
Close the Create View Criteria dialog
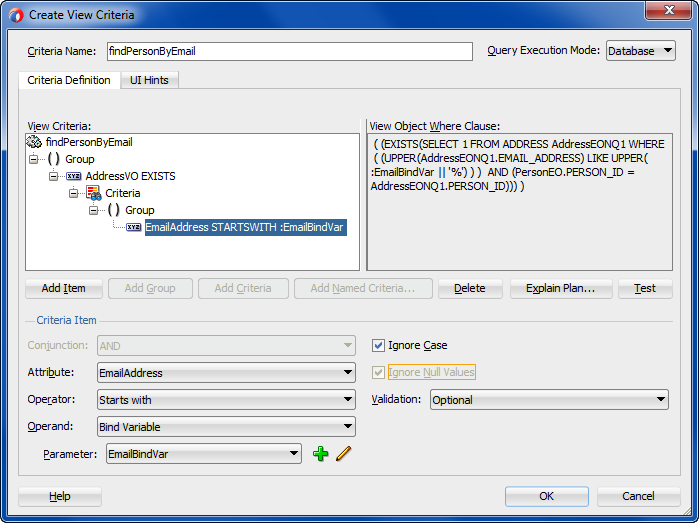669,10
